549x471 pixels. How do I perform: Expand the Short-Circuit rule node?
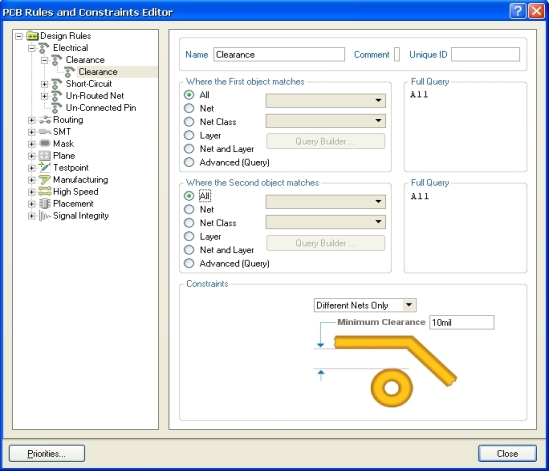44,84
